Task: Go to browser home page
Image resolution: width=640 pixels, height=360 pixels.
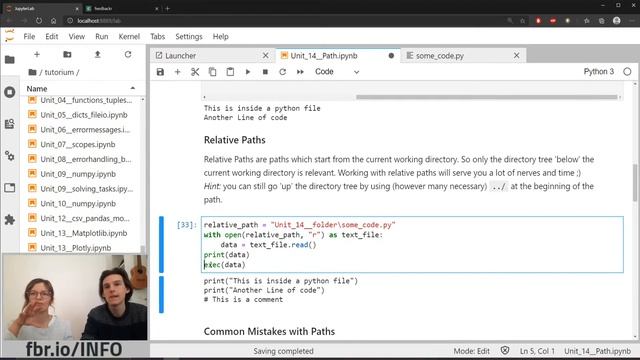Action: [53, 20]
